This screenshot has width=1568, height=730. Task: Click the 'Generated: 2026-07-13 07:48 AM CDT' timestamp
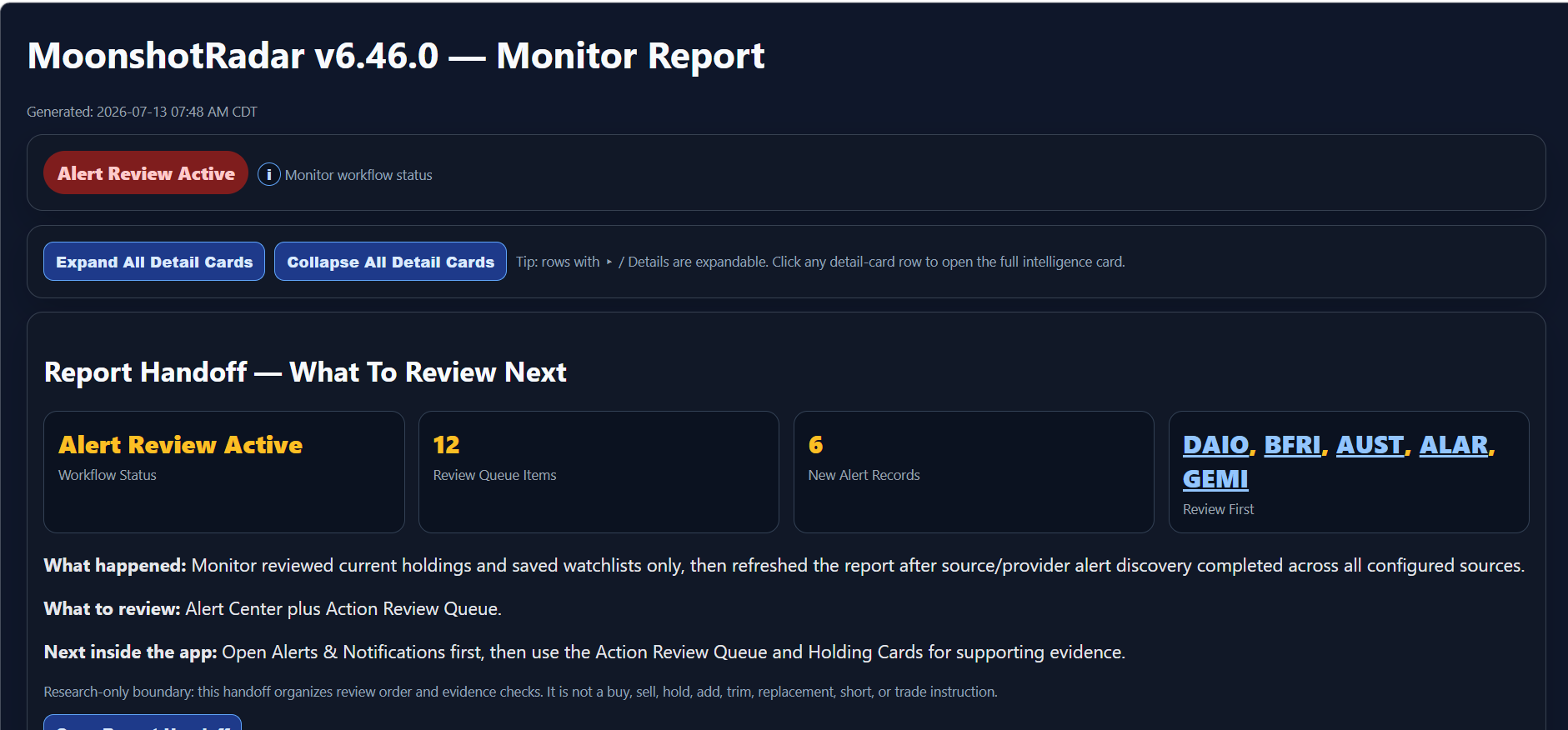(x=142, y=112)
